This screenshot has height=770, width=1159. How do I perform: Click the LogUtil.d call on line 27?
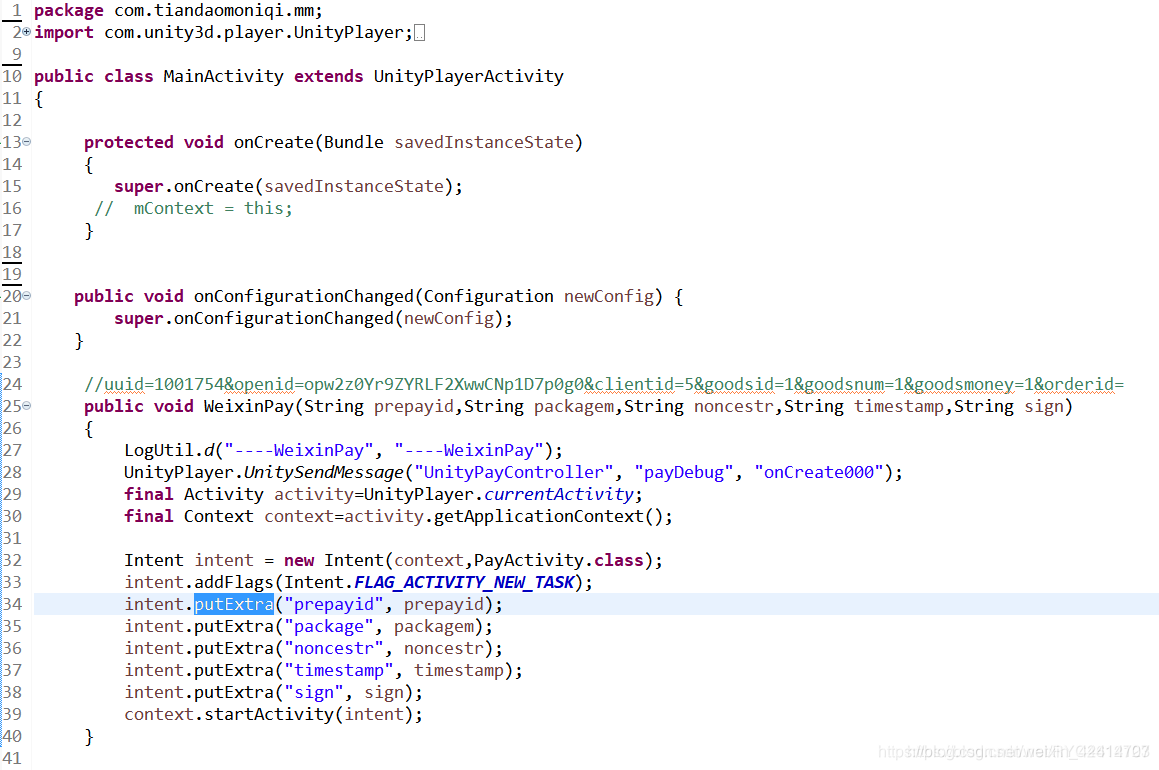point(343,450)
